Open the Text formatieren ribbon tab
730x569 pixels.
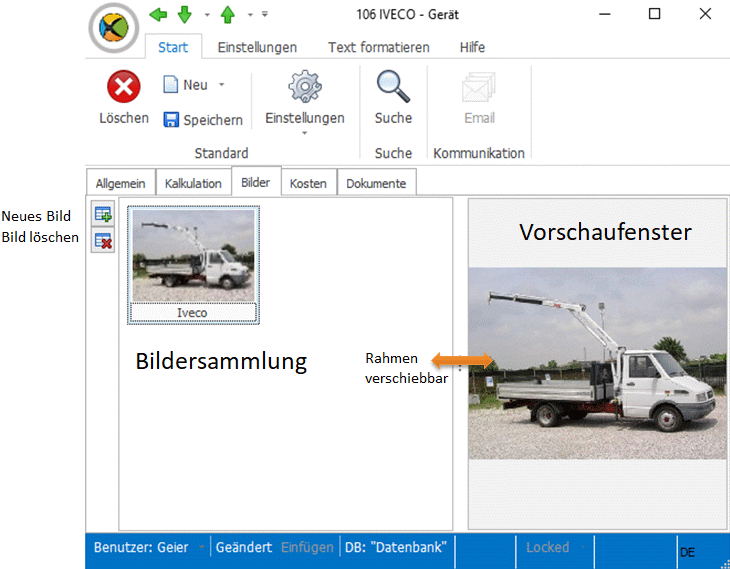tap(379, 47)
